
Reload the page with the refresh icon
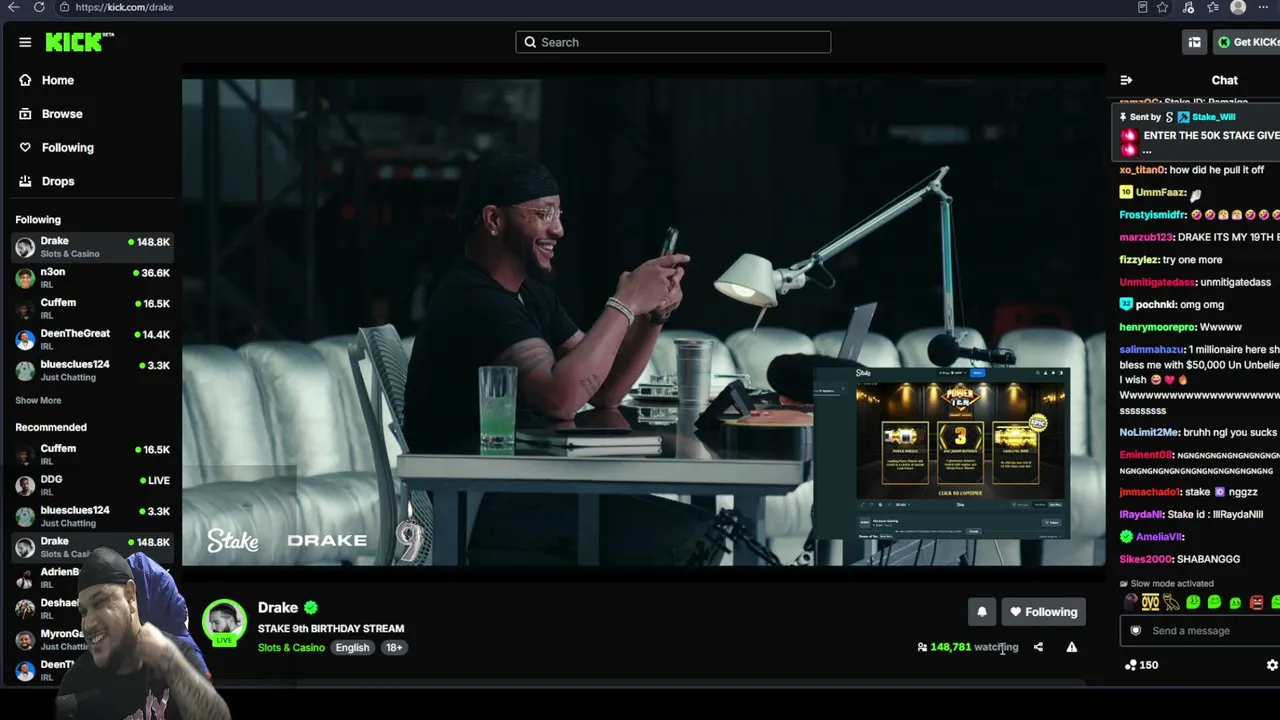[x=39, y=7]
